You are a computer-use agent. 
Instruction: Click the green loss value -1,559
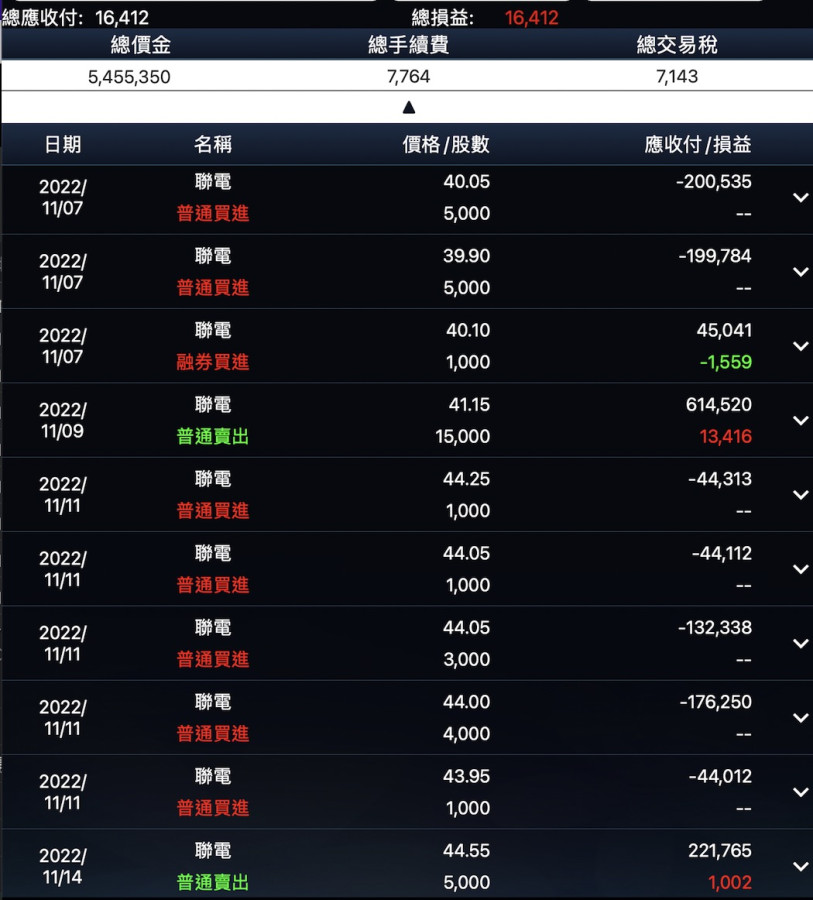(726, 362)
